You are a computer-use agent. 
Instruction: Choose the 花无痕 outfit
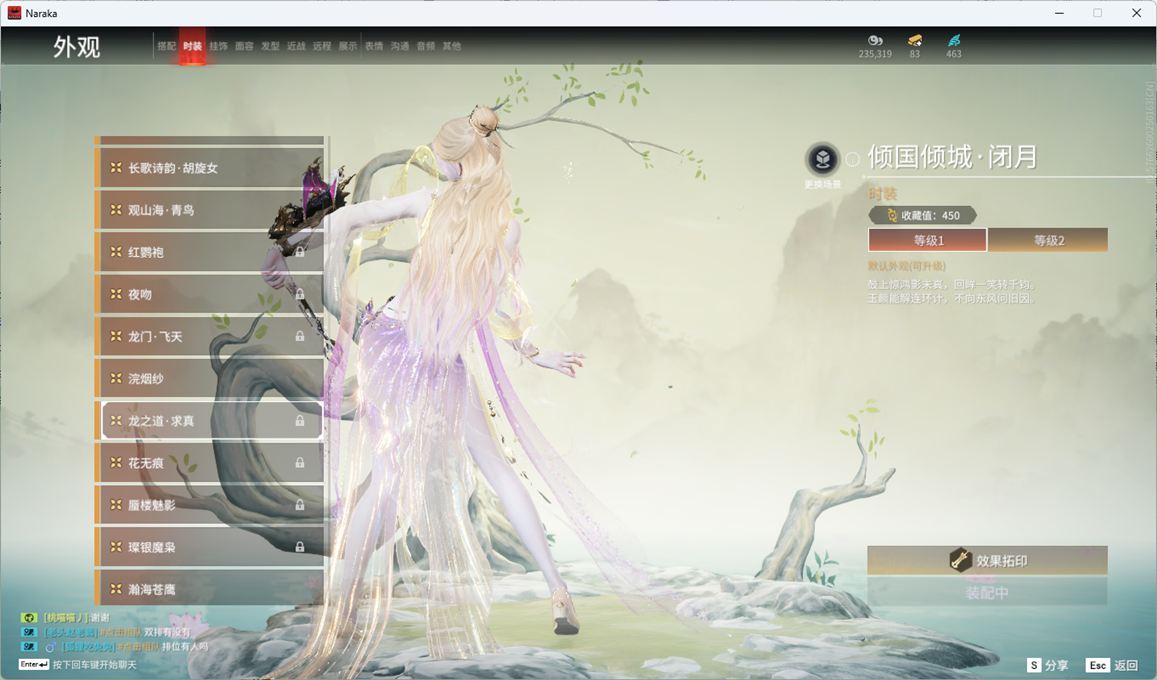point(210,462)
